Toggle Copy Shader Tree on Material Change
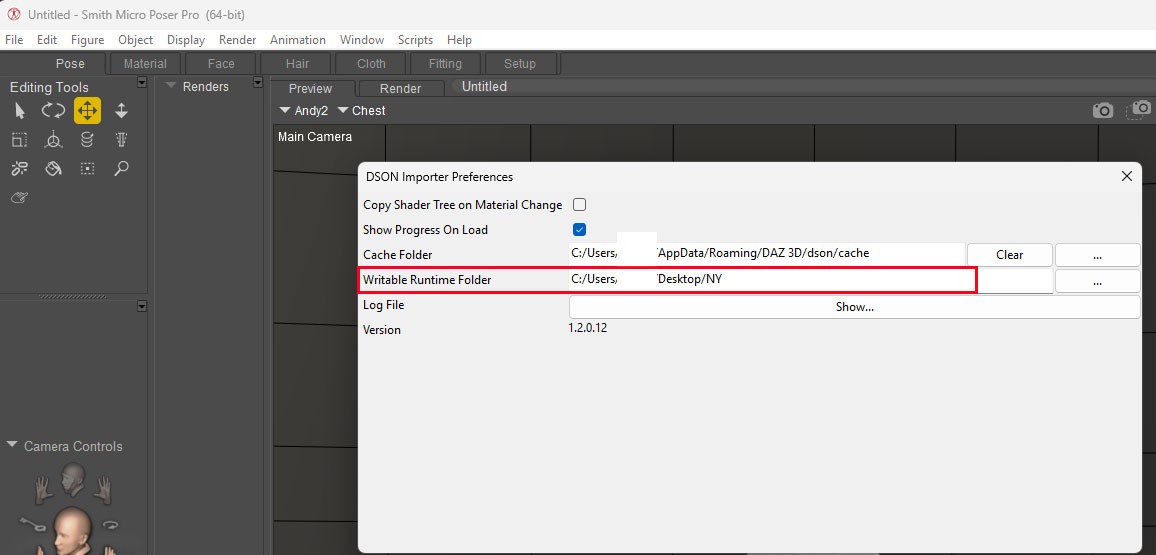 tap(579, 205)
